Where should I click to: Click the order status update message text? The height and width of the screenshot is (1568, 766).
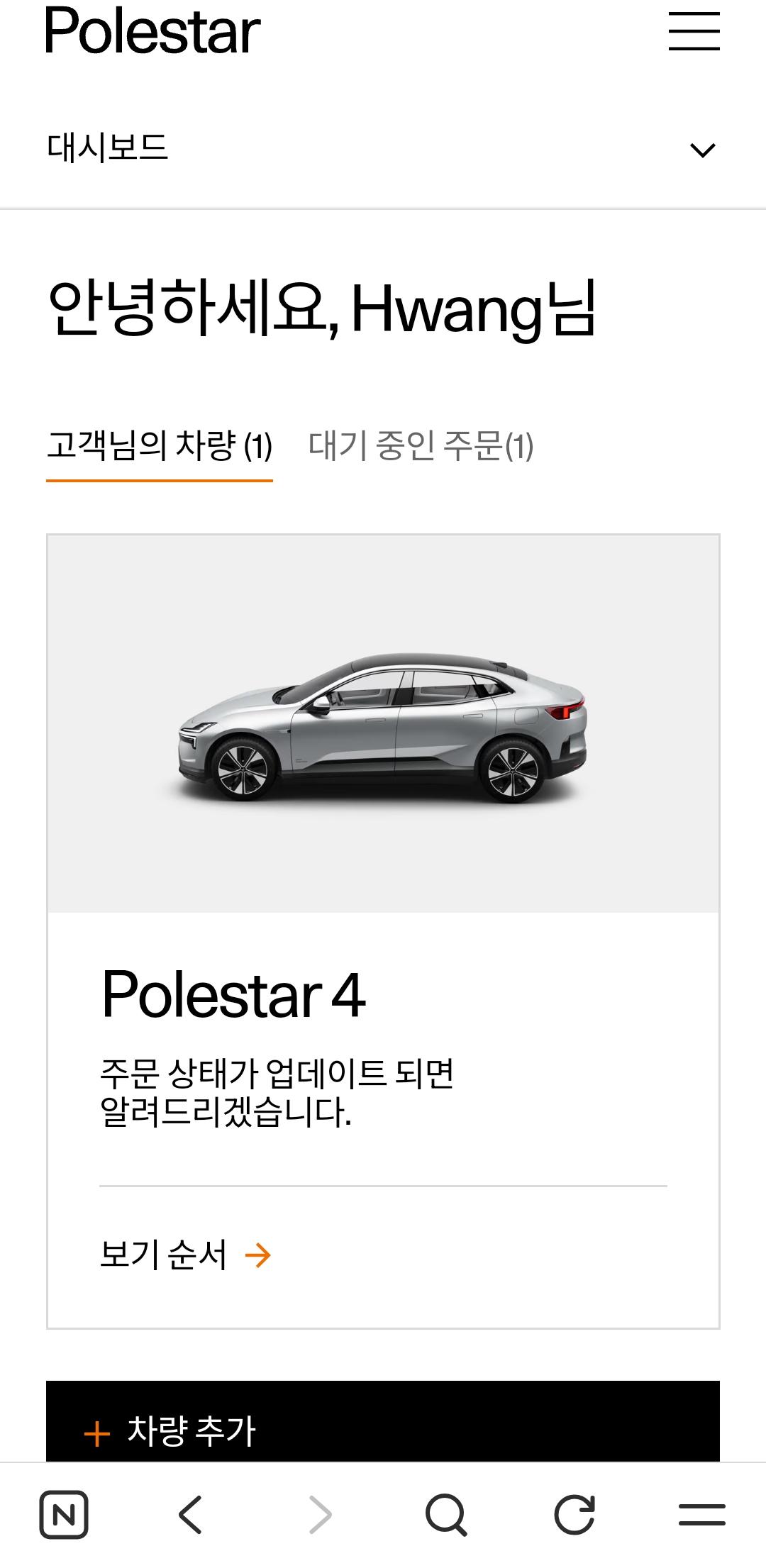click(x=277, y=1093)
